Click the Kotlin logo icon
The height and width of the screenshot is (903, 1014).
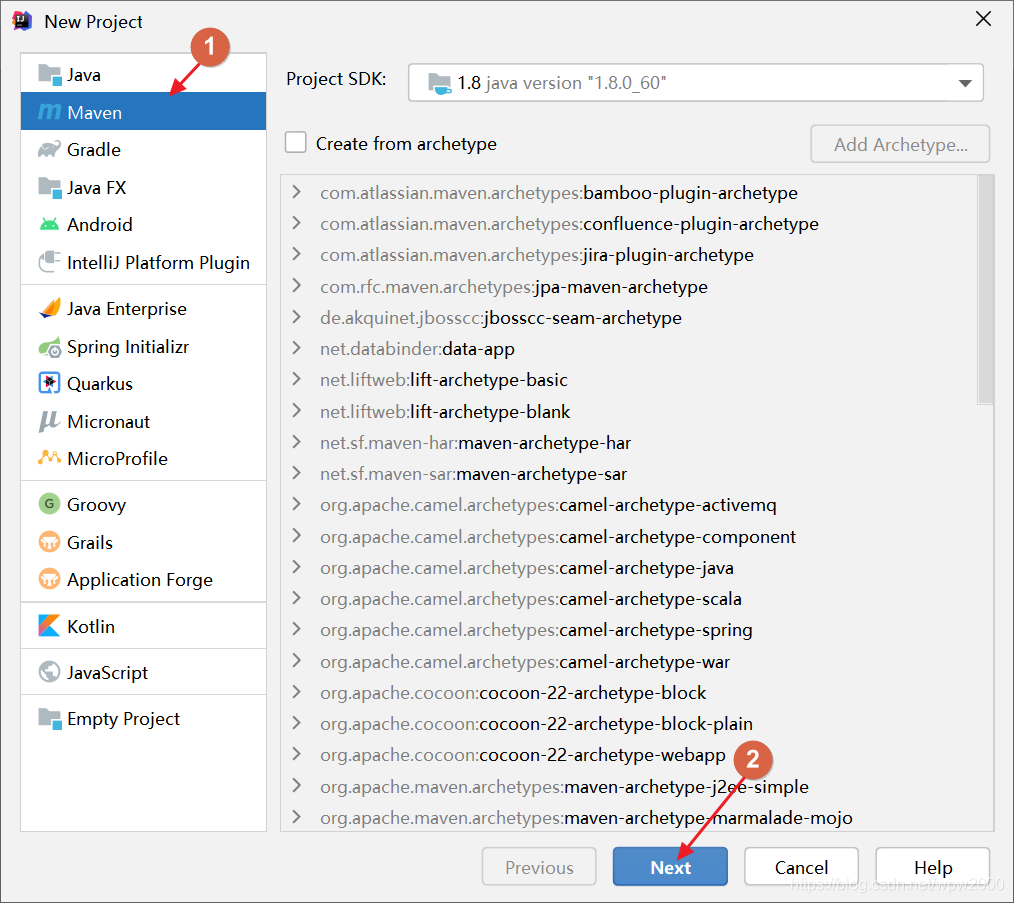click(49, 626)
